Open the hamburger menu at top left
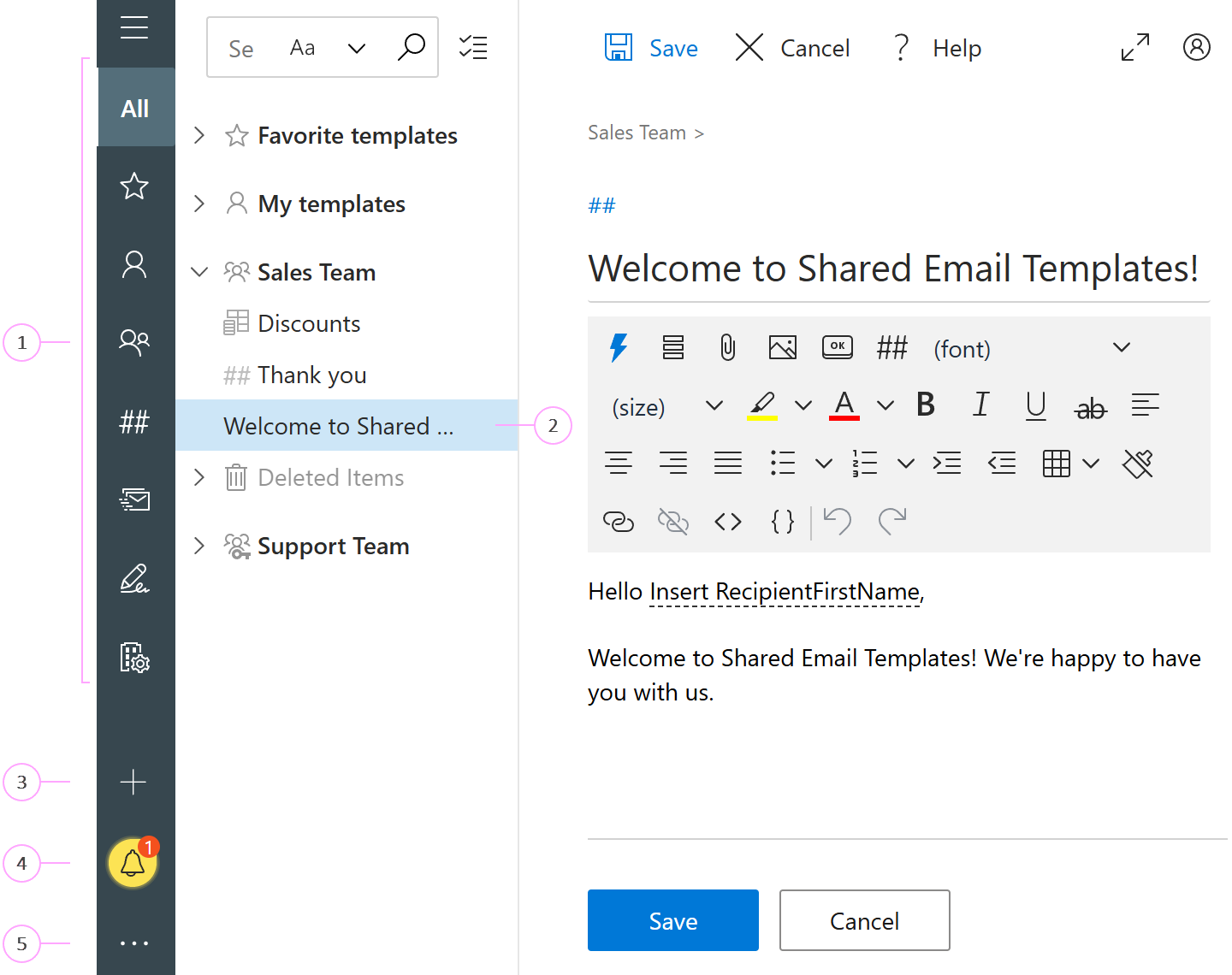 tap(134, 27)
